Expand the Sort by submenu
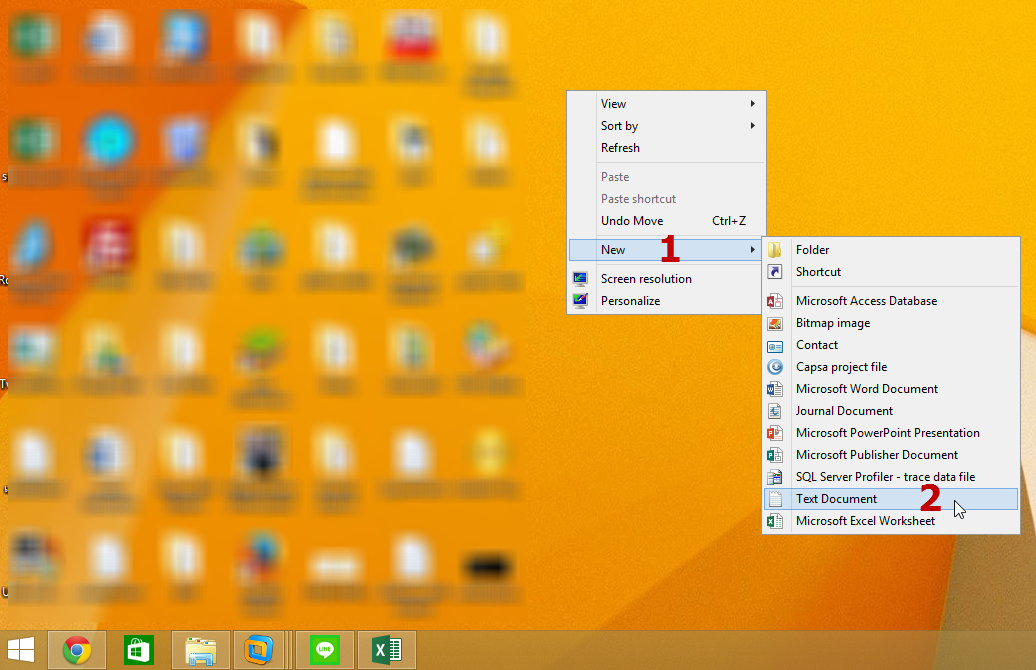This screenshot has width=1036, height=670. (x=620, y=125)
